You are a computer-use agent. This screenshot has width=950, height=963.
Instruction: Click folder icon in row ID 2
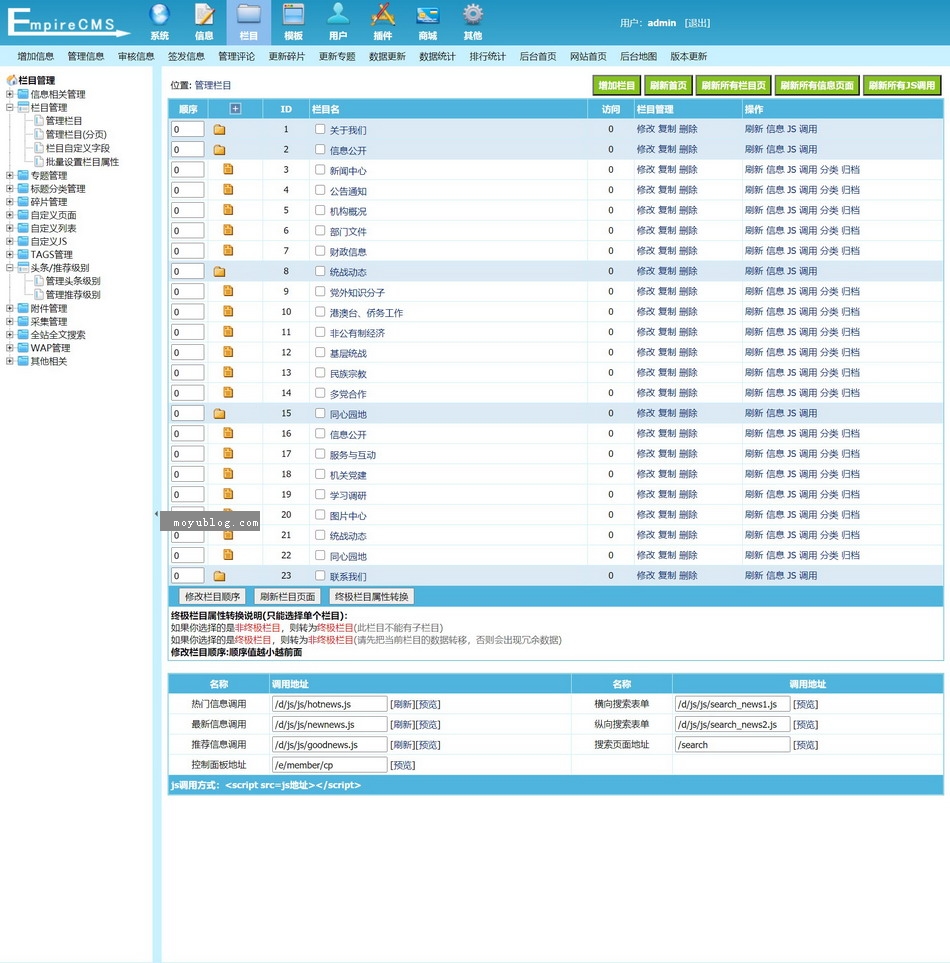point(219,150)
